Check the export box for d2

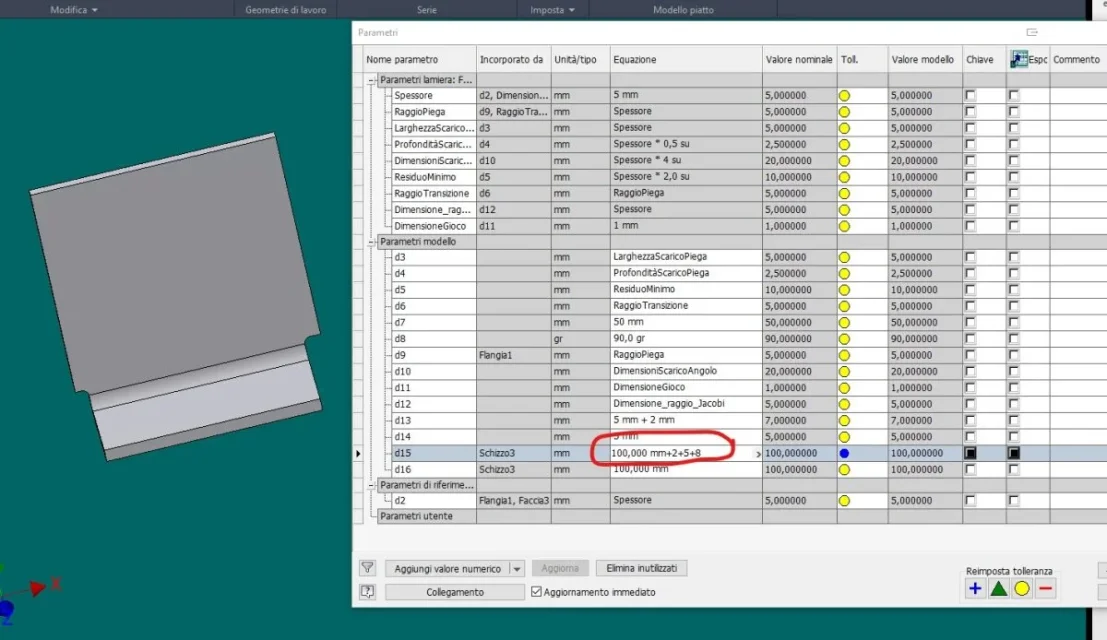tap(1014, 500)
